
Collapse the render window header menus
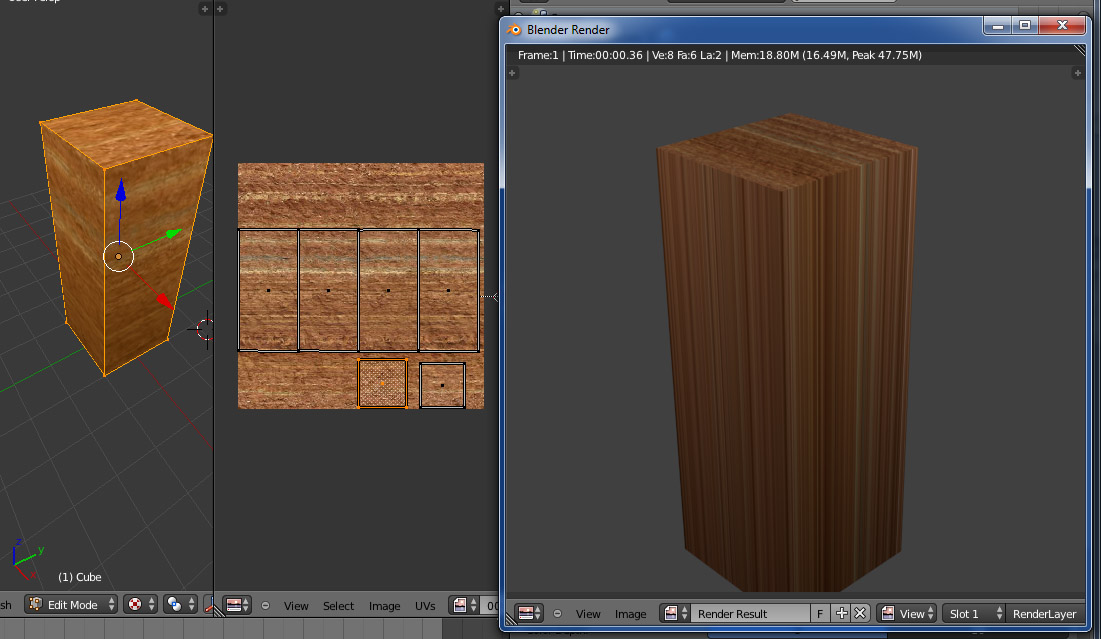point(557,614)
